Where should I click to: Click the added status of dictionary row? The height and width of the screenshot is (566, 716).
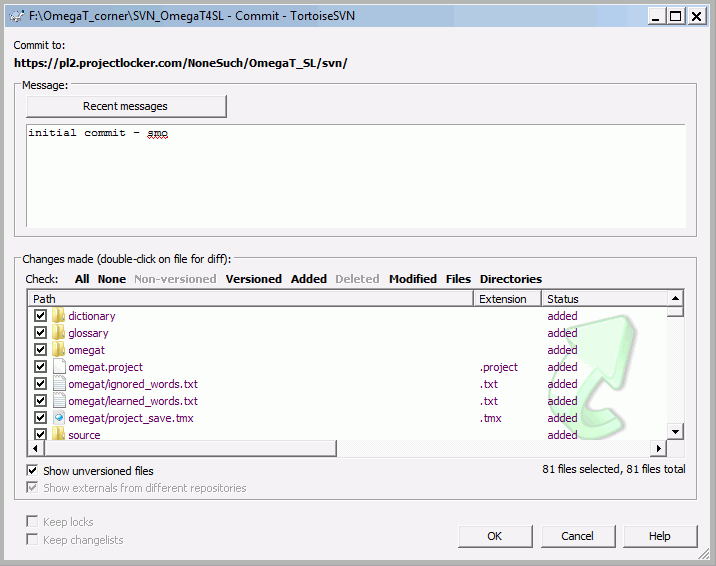click(x=562, y=316)
